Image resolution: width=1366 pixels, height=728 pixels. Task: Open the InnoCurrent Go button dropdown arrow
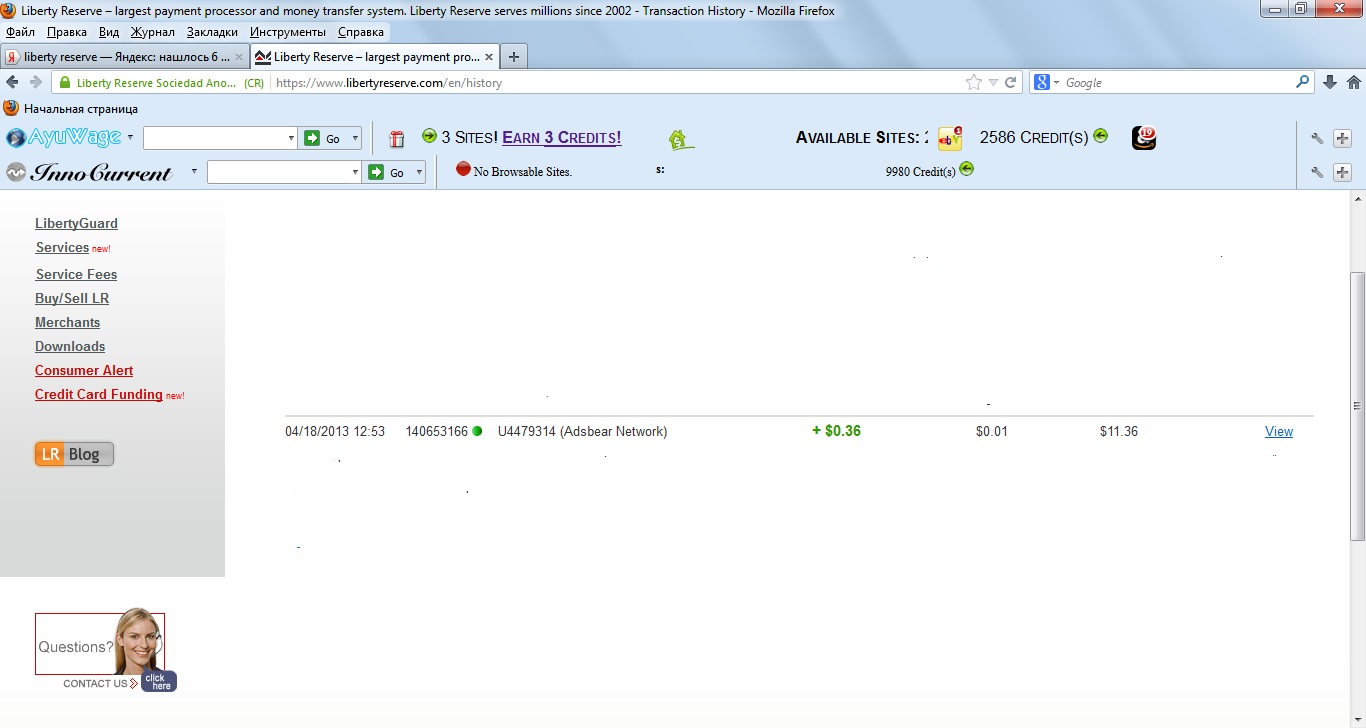pyautogui.click(x=418, y=173)
